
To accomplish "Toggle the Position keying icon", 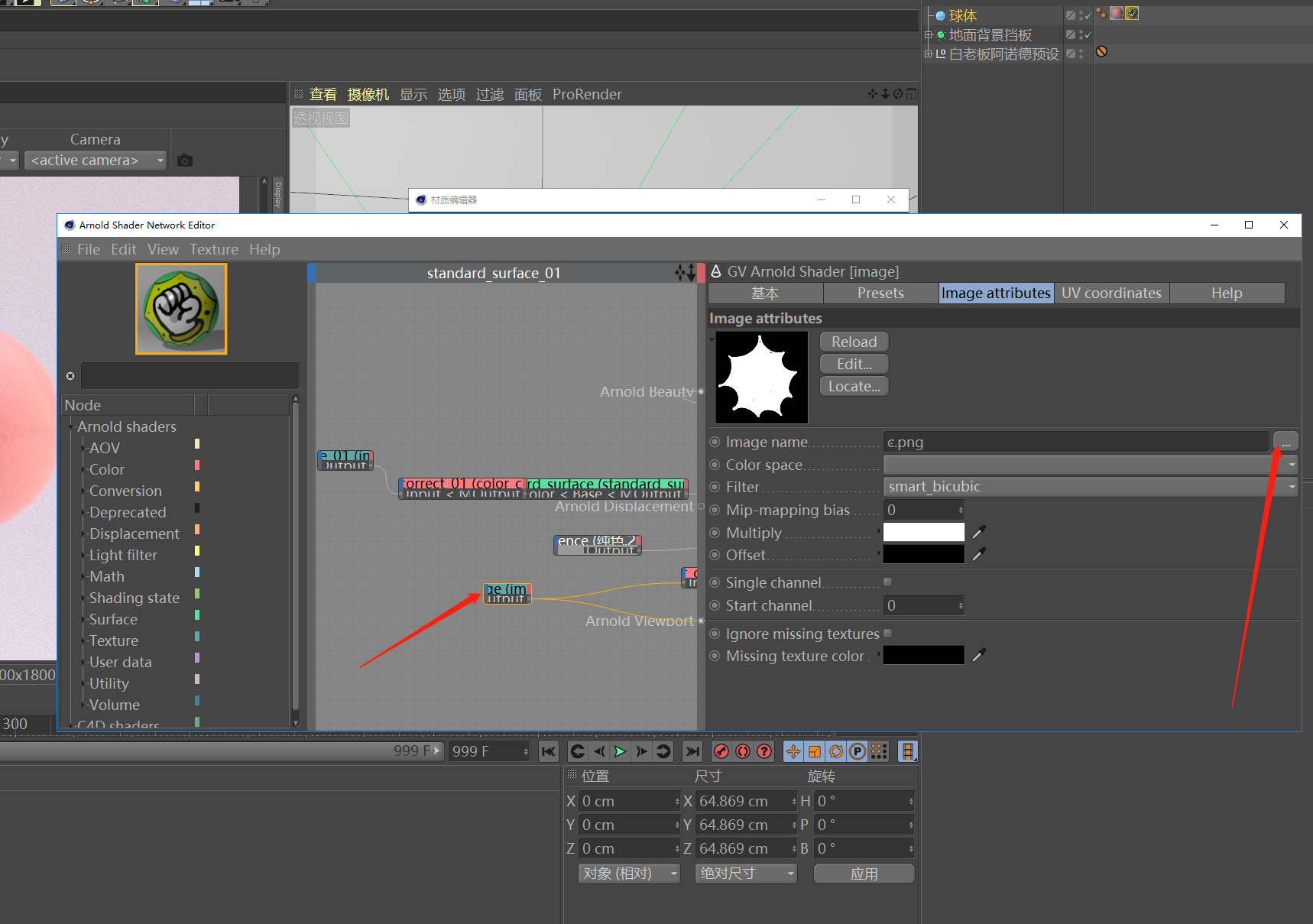I will [x=793, y=751].
